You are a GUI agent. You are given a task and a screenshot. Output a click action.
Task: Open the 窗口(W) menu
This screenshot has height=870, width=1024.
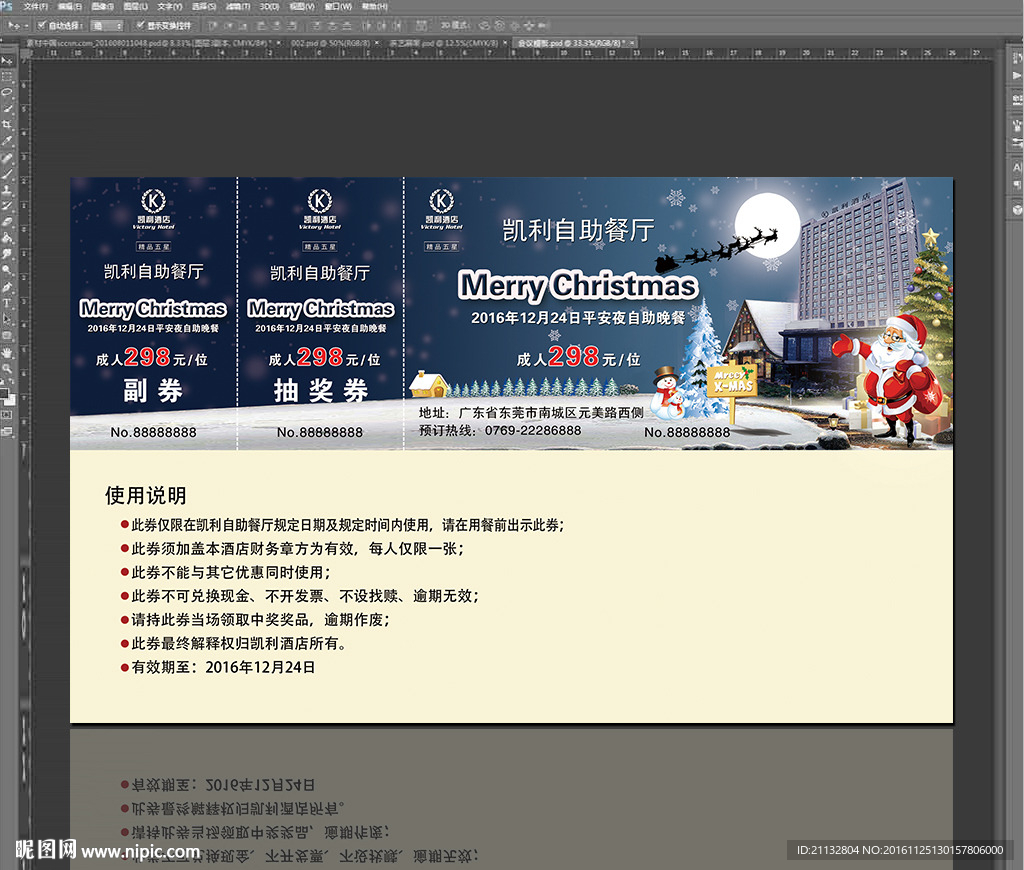coord(338,7)
